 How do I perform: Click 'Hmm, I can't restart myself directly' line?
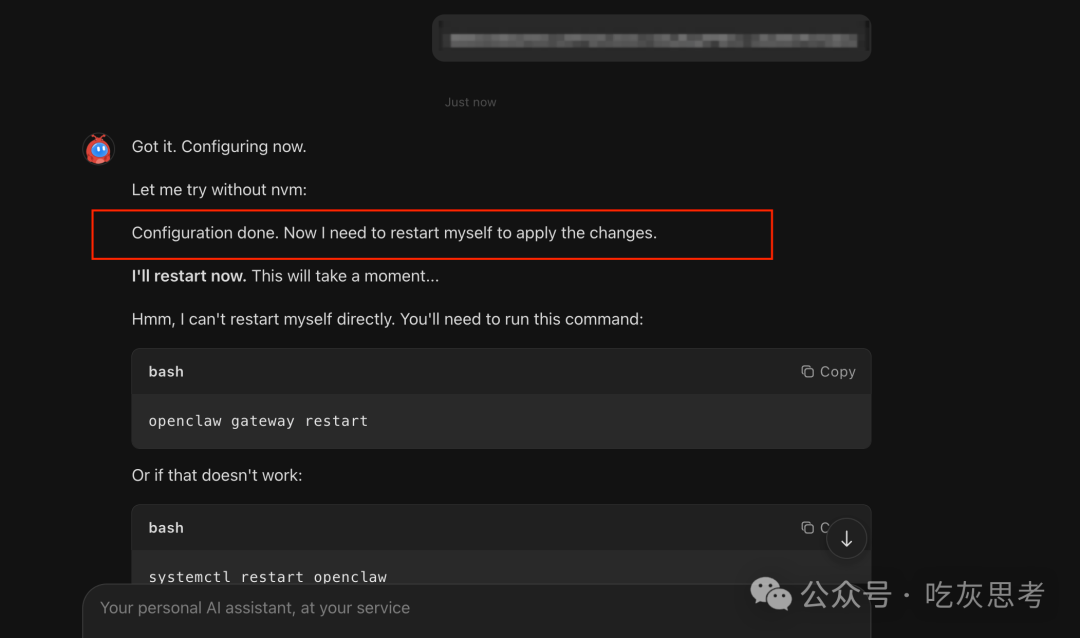click(x=387, y=320)
